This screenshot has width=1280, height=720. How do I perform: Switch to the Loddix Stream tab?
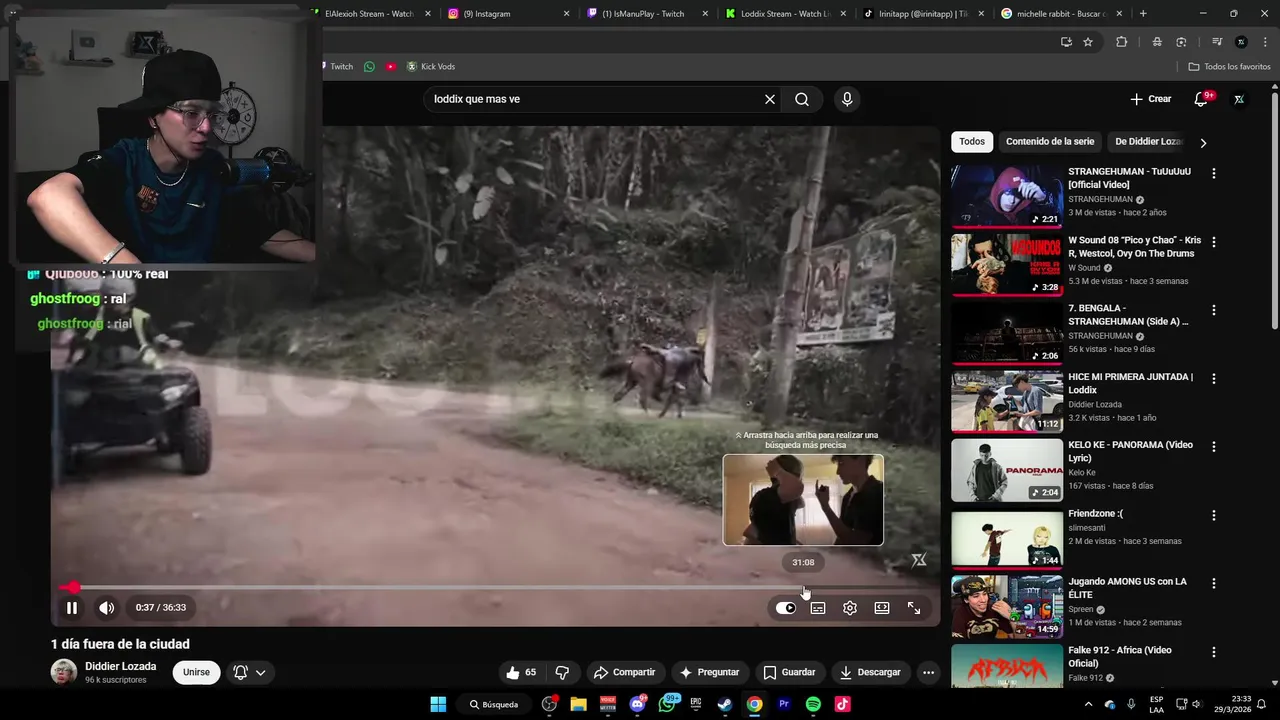tap(785, 14)
